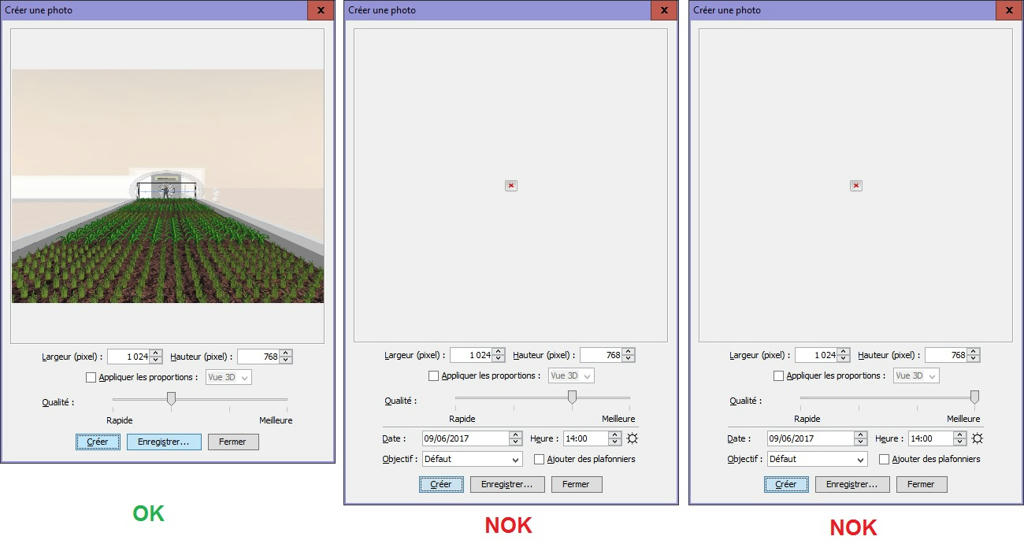Open the Vue 3D dropdown in the right dialog

916,376
